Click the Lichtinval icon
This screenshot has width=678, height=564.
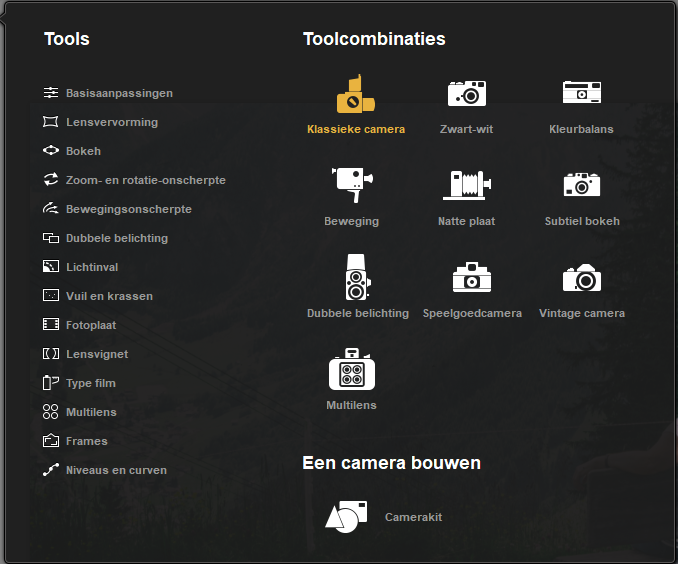(51, 266)
